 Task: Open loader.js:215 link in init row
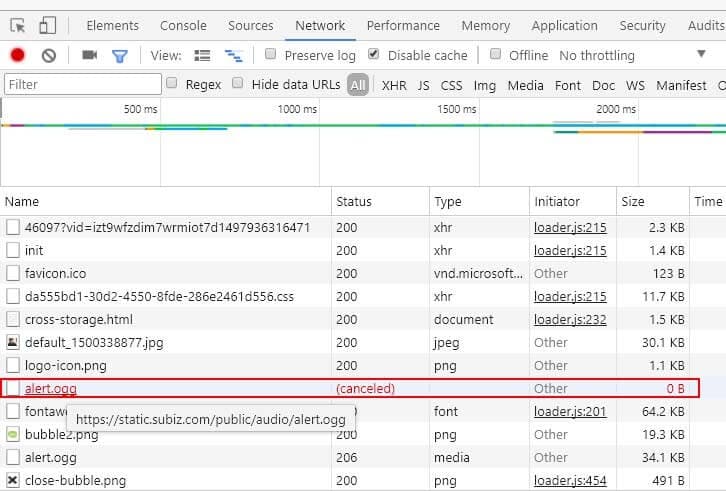[570, 250]
